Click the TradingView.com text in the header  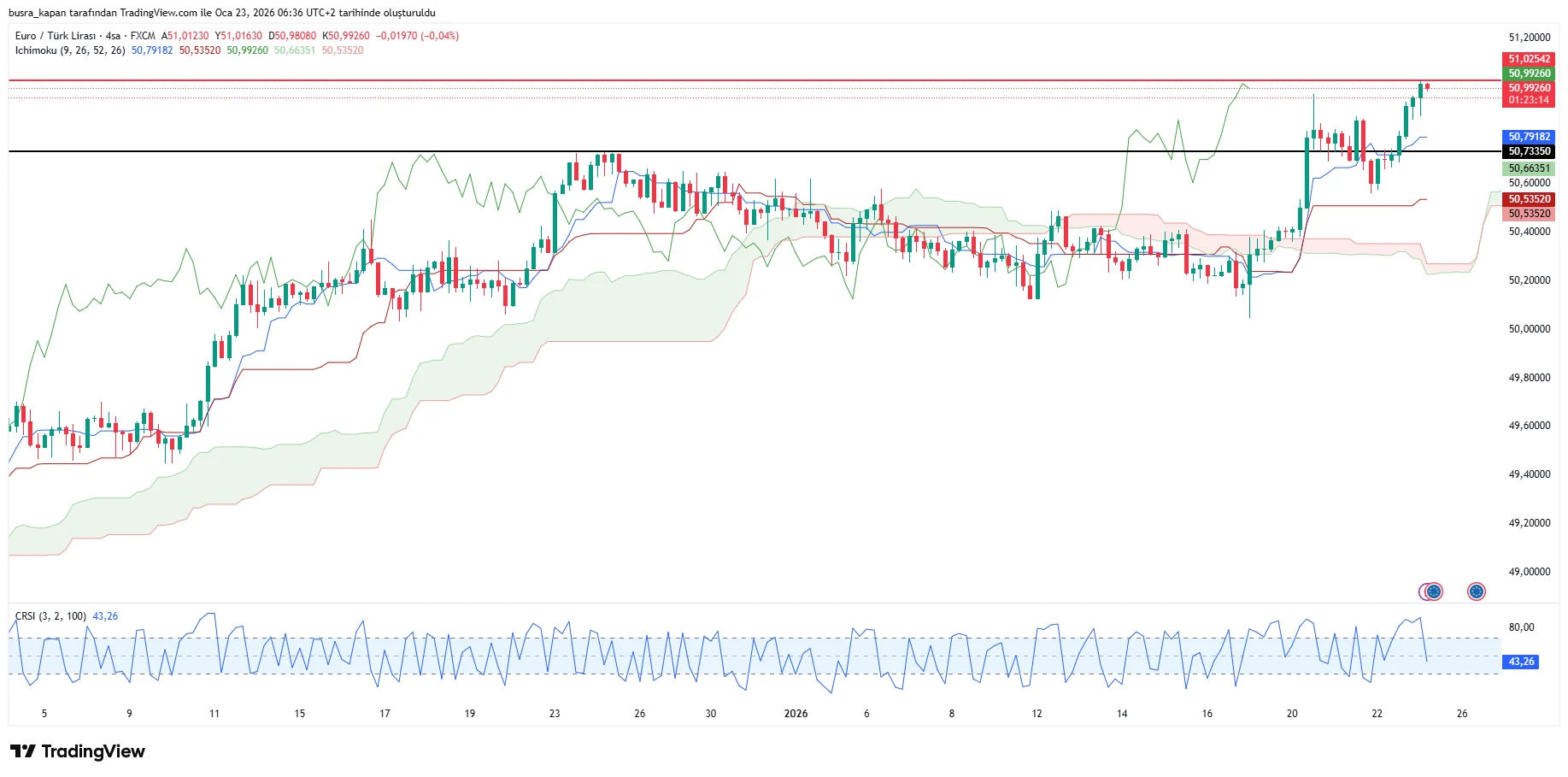(x=159, y=13)
